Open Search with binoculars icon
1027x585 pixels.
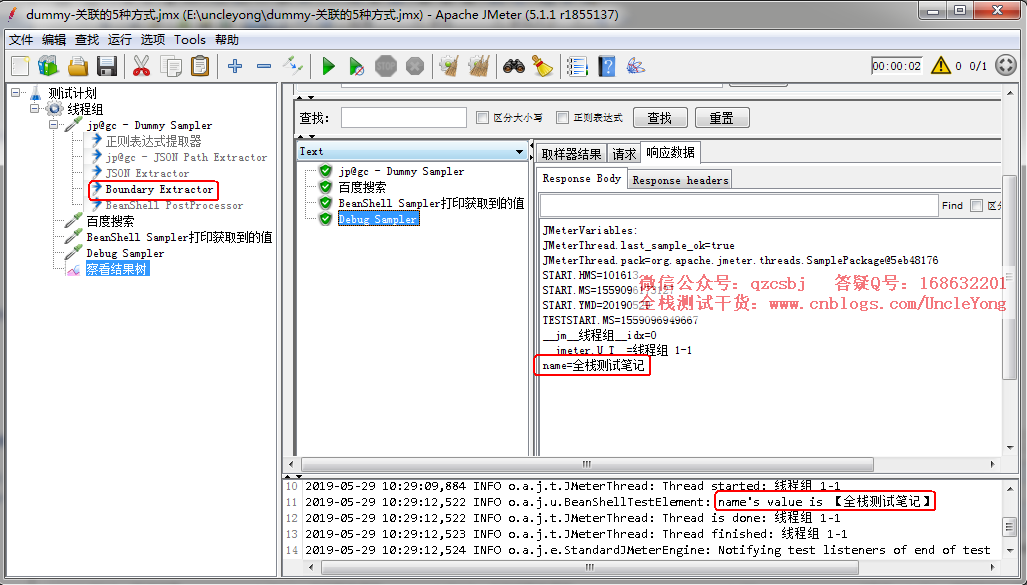click(x=514, y=66)
